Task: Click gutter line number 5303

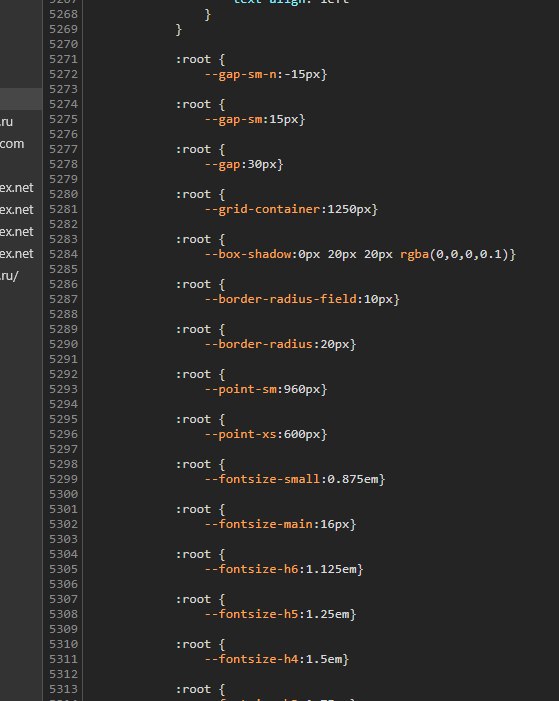Action: coord(64,539)
